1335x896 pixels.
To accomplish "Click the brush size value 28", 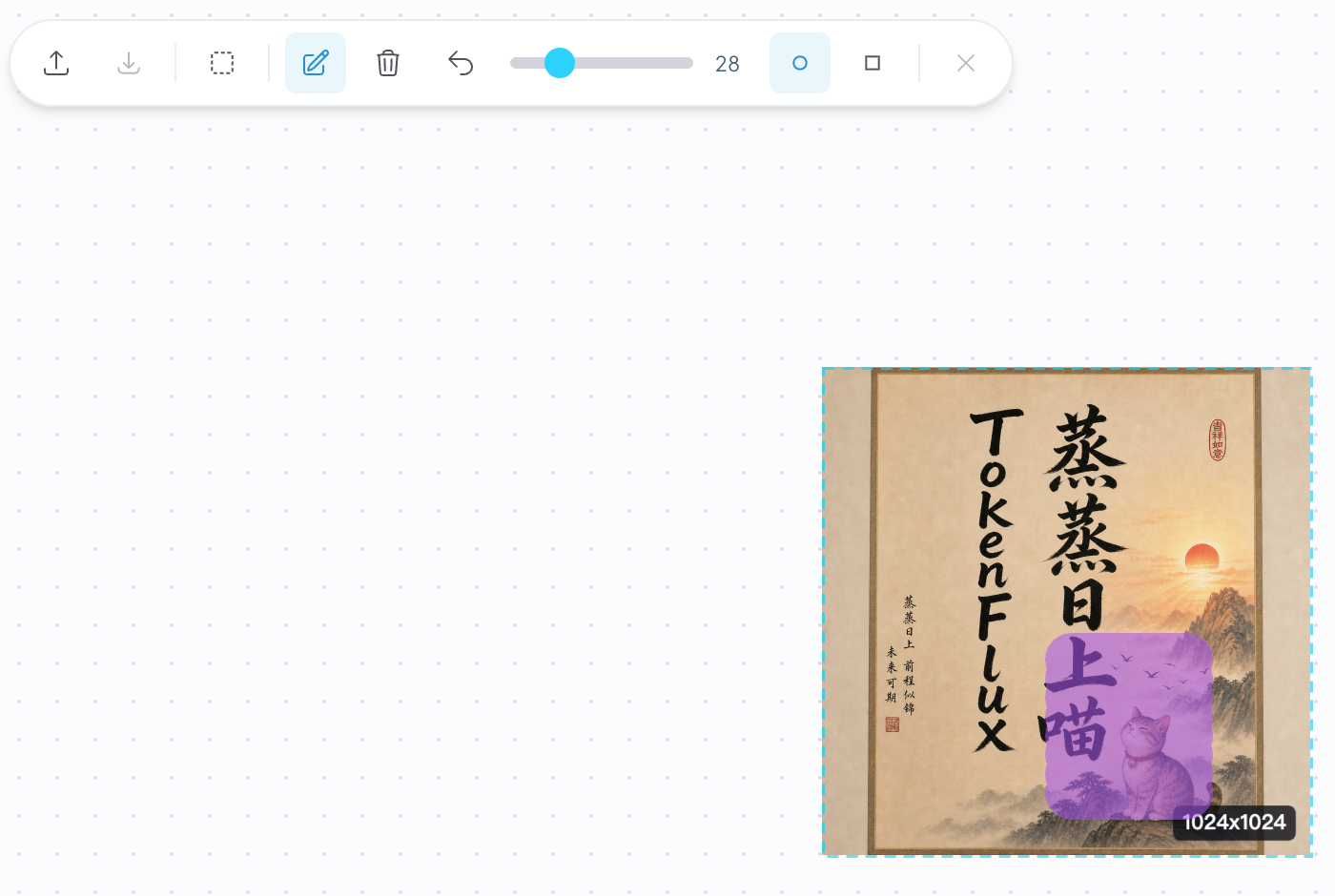I will pos(728,64).
